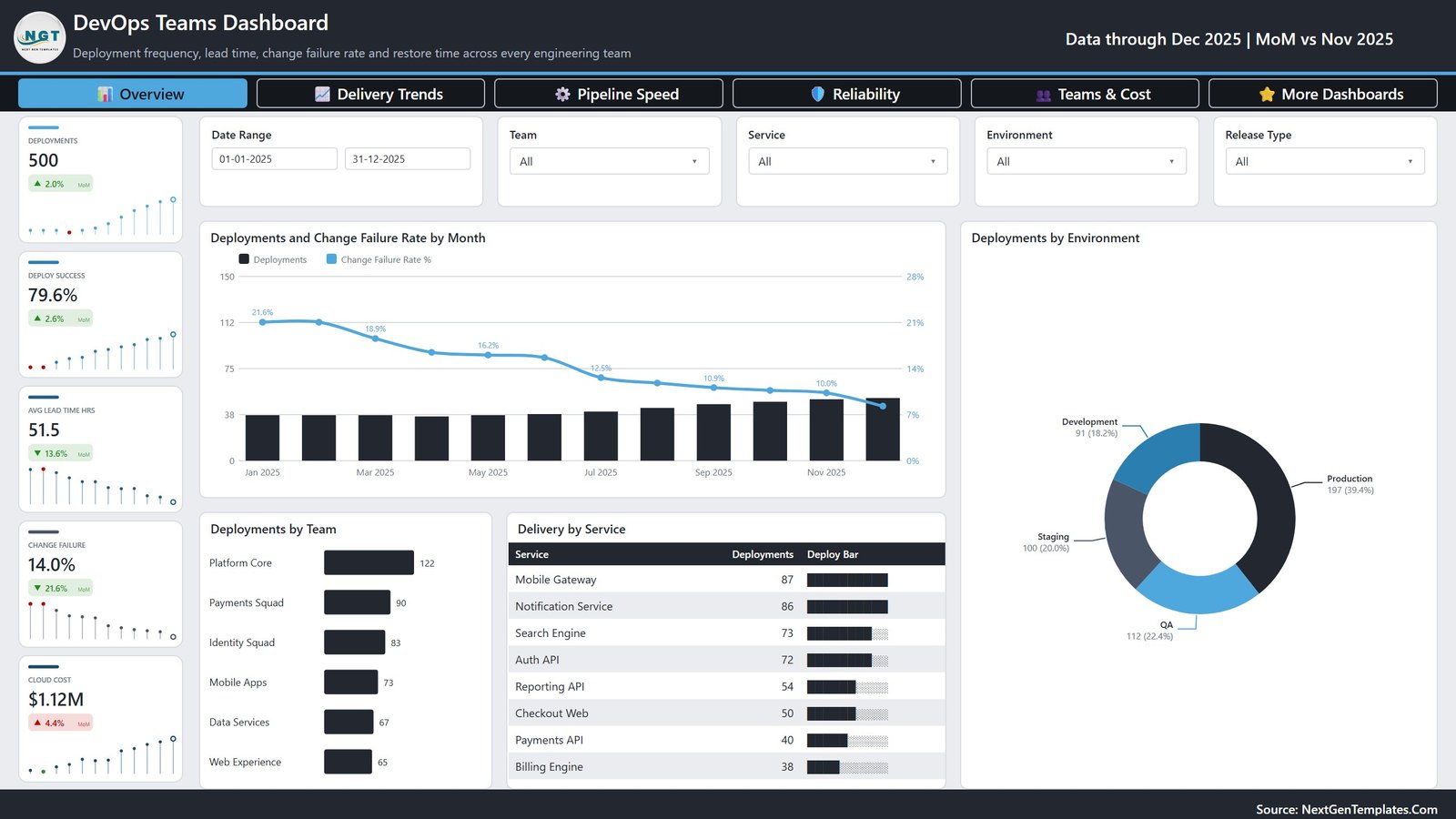Switch to the Delivery Trends tab
Screen dimensions: 1456x819
pos(370,94)
